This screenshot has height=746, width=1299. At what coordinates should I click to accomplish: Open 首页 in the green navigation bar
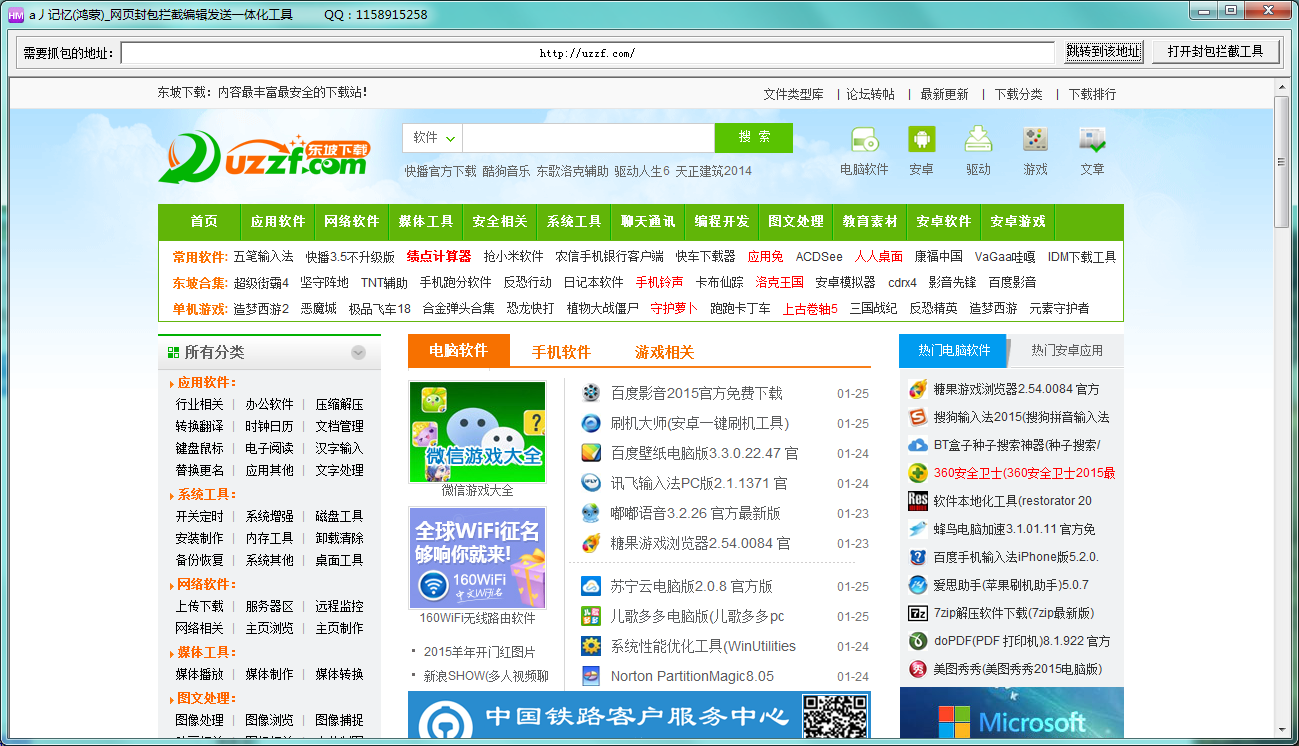[204, 222]
